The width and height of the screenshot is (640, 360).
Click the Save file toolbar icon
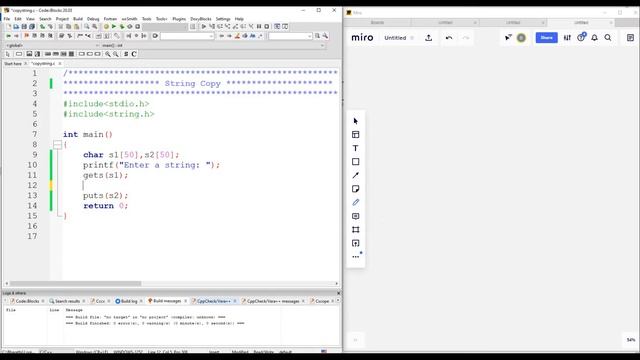24,27
